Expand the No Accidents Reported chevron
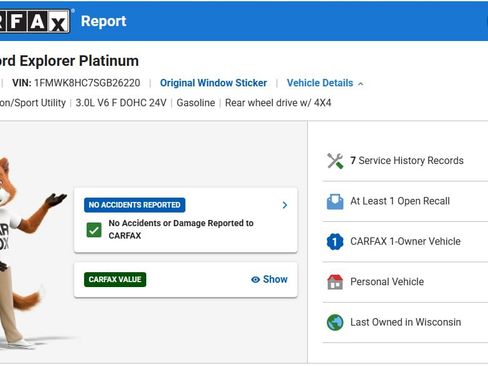Image resolution: width=488 pixels, height=366 pixels. pyautogui.click(x=285, y=205)
